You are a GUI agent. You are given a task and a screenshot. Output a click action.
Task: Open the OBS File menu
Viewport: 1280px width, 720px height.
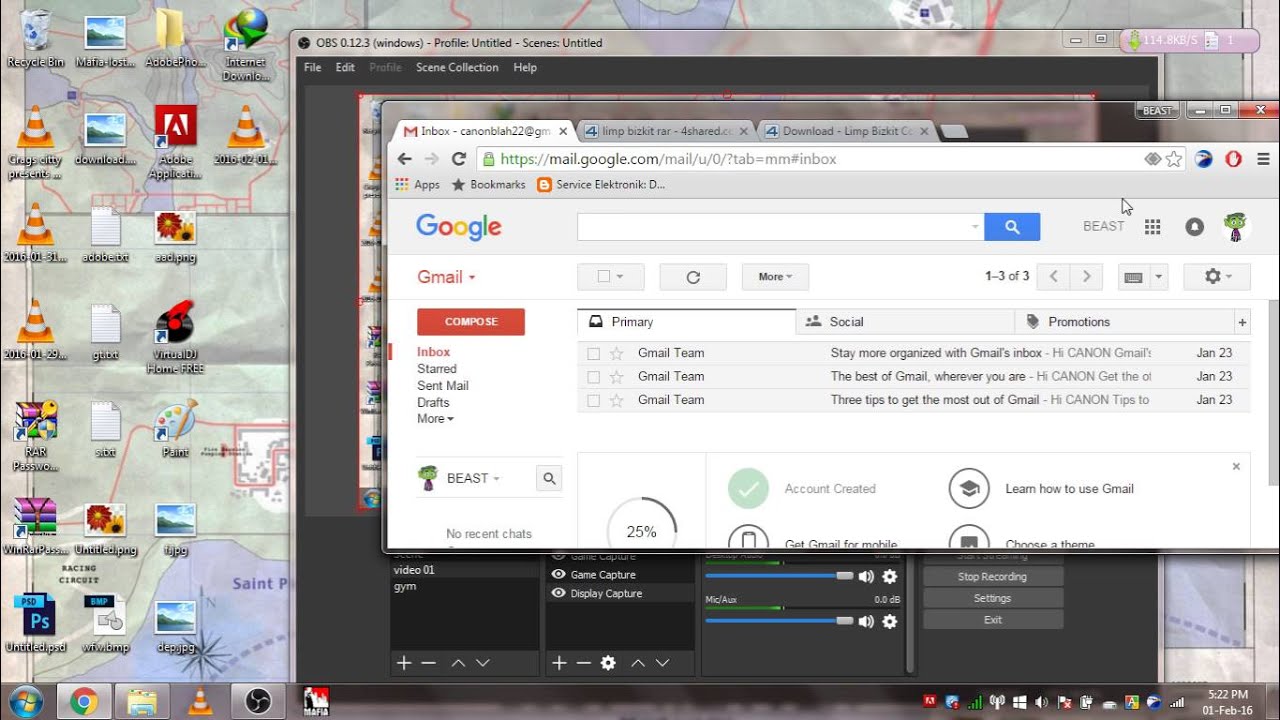tap(312, 68)
